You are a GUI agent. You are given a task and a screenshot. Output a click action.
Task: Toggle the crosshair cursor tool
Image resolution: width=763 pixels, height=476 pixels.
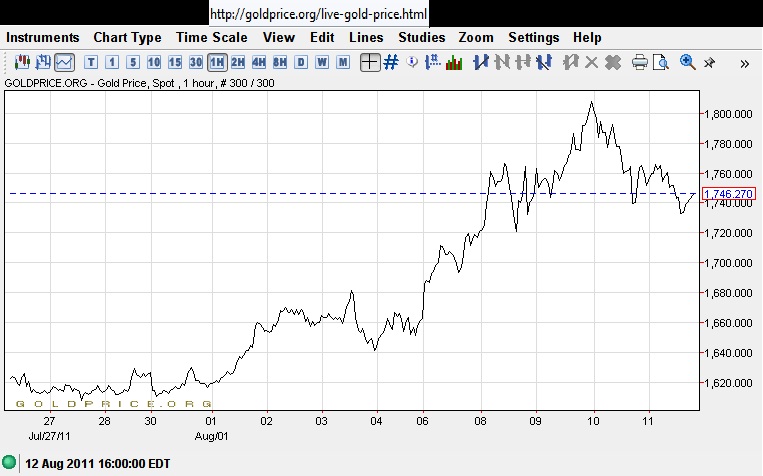point(369,62)
